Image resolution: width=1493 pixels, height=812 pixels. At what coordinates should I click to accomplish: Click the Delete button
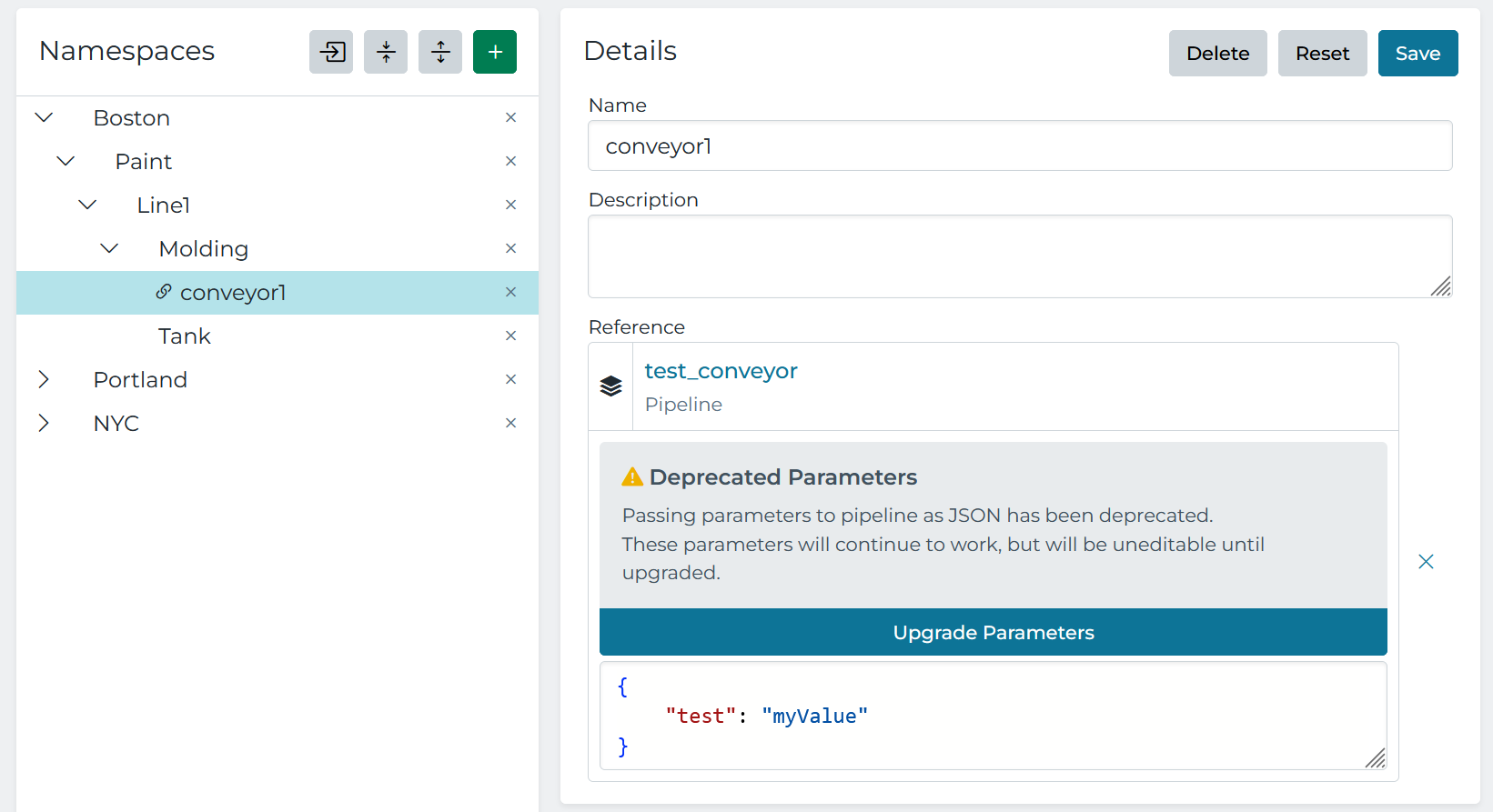pyautogui.click(x=1218, y=54)
